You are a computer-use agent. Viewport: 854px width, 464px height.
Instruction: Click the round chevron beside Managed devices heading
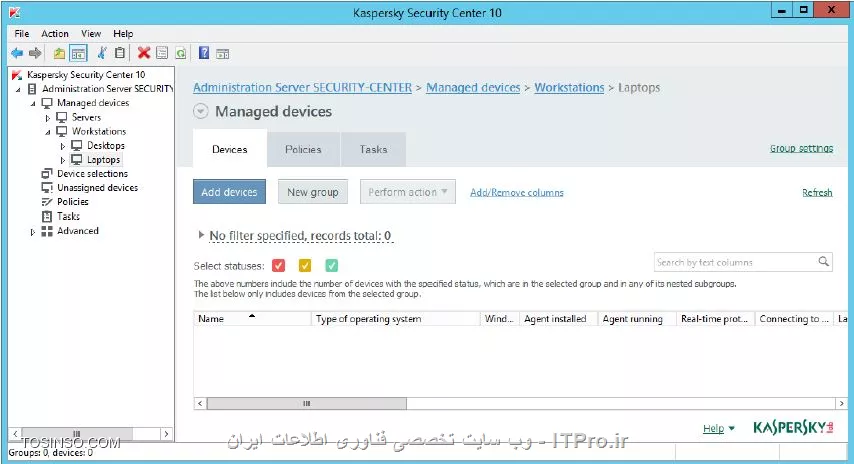click(201, 112)
